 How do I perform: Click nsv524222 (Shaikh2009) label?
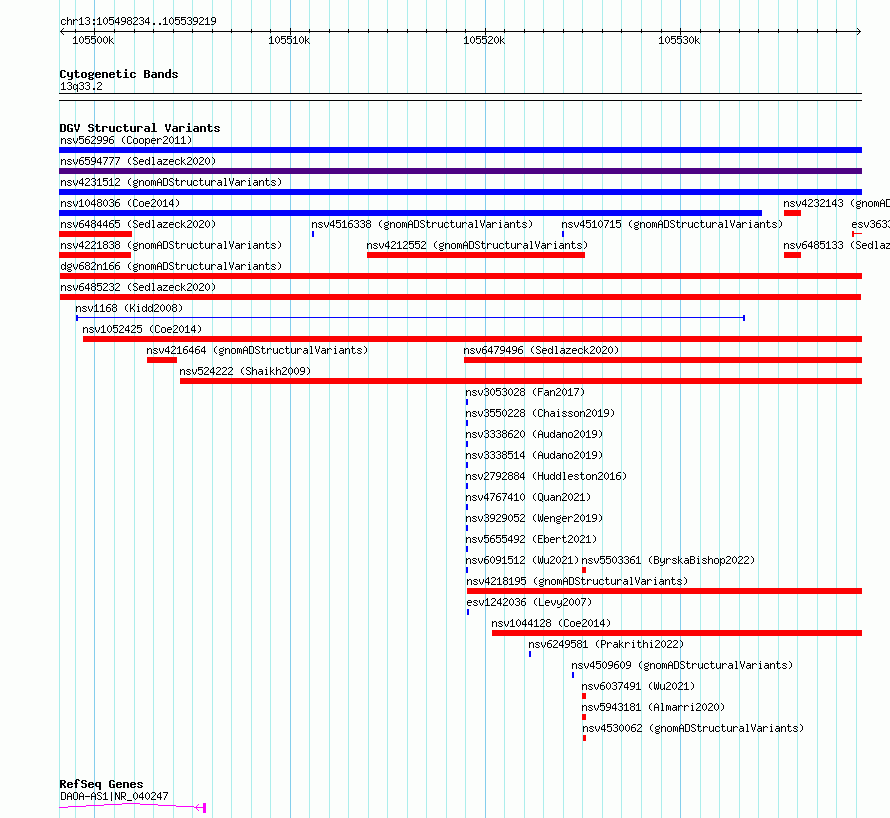click(245, 371)
